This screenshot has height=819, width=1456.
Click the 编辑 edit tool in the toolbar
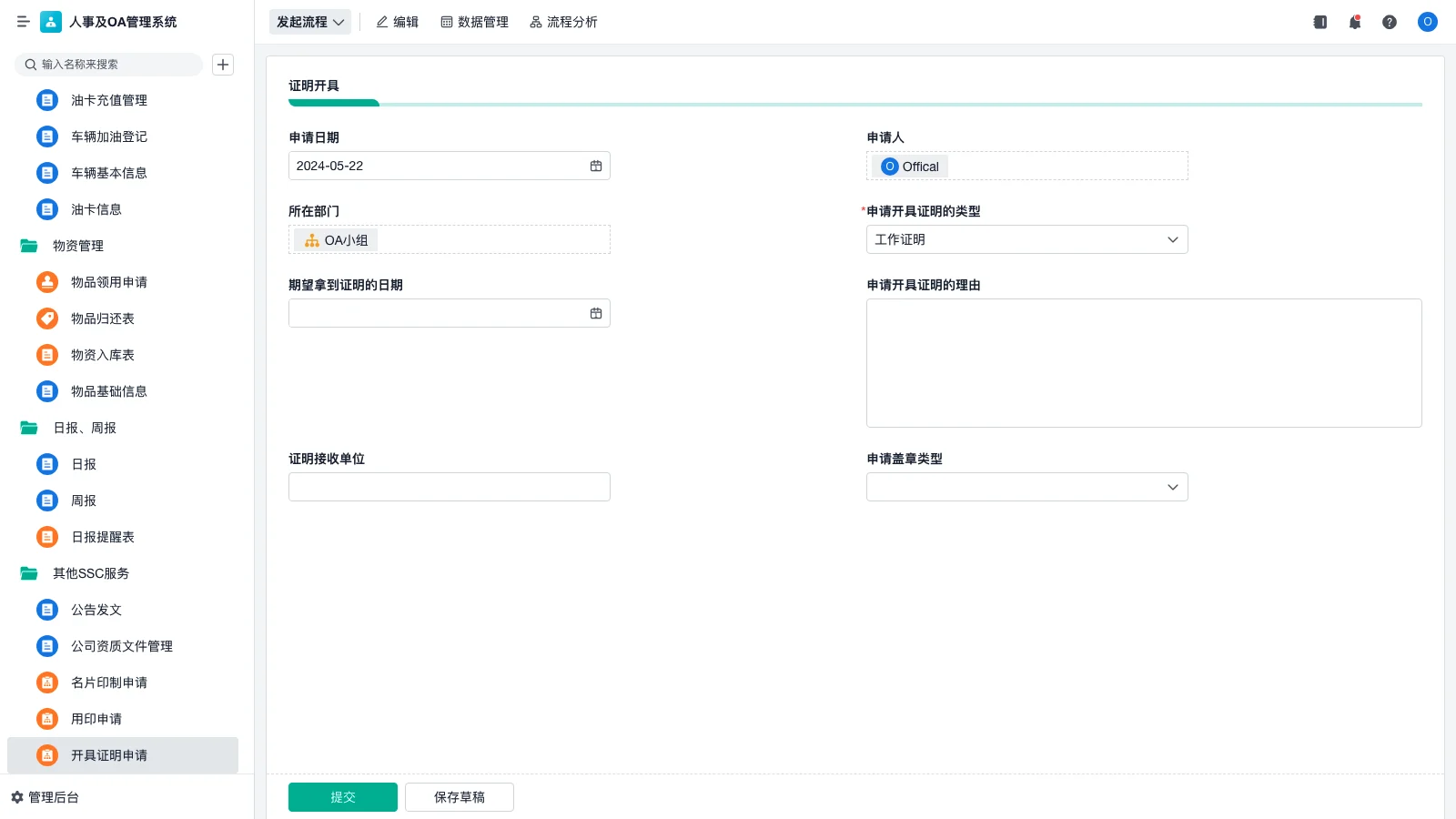[x=398, y=22]
